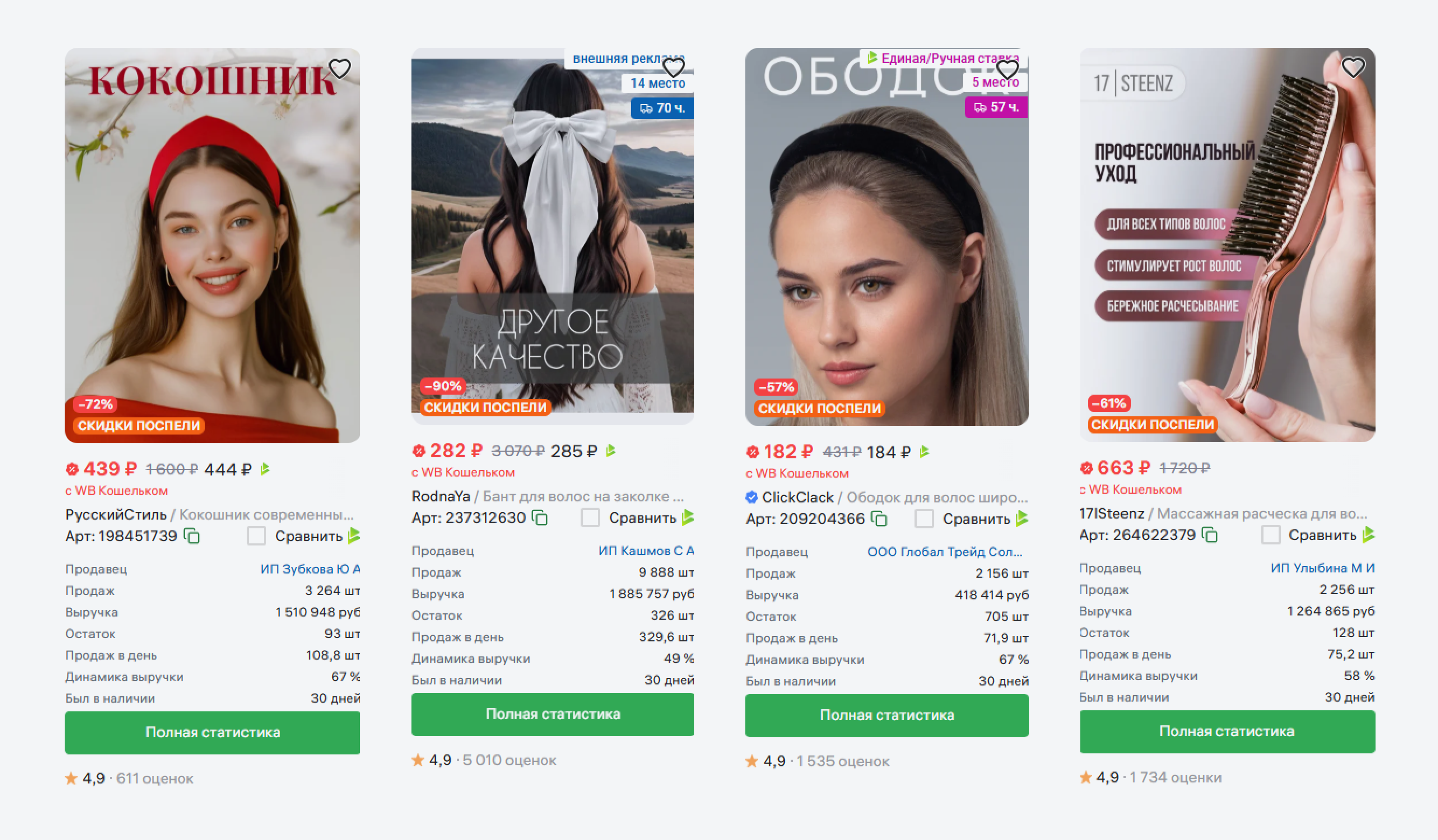The image size is (1438, 840).
Task: Open Полная статистика for 17ISteenz brush
Action: [x=1228, y=732]
